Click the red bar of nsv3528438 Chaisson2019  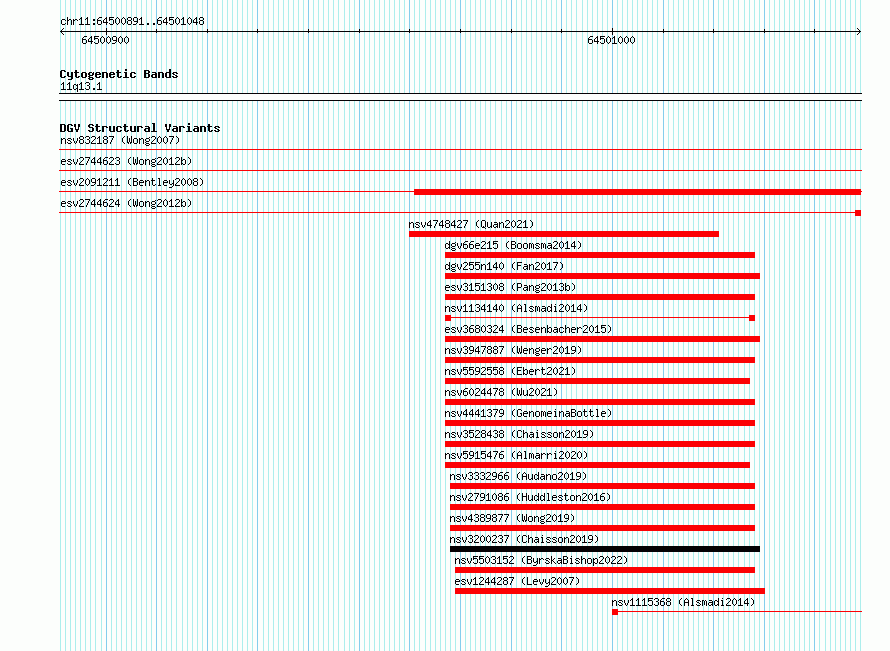click(600, 444)
